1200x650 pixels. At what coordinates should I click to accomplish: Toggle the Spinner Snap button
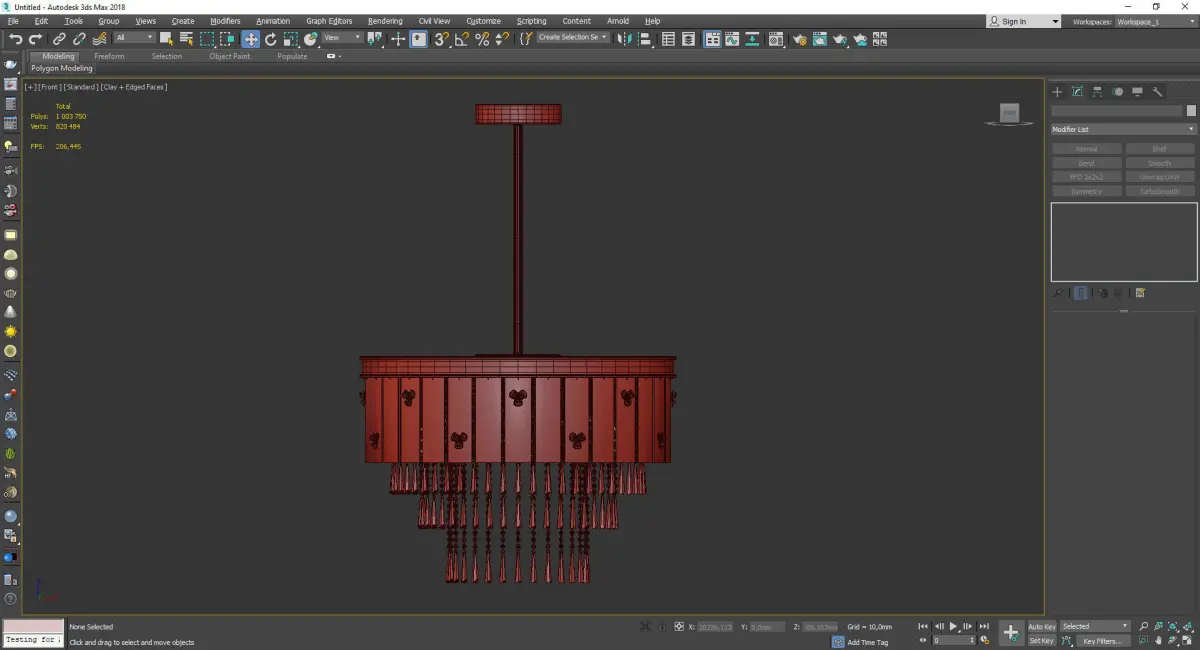502,39
